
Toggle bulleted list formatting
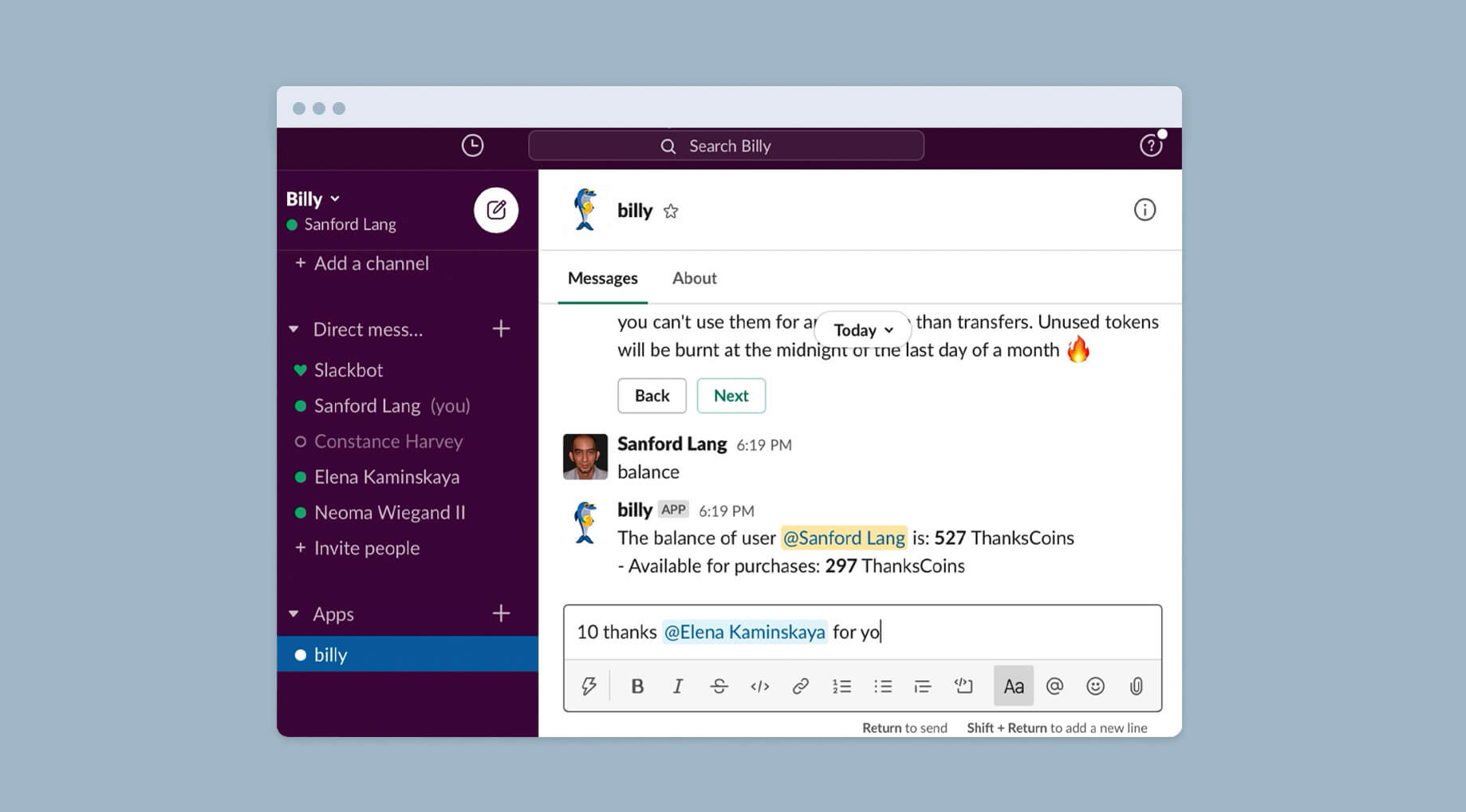tap(882, 687)
